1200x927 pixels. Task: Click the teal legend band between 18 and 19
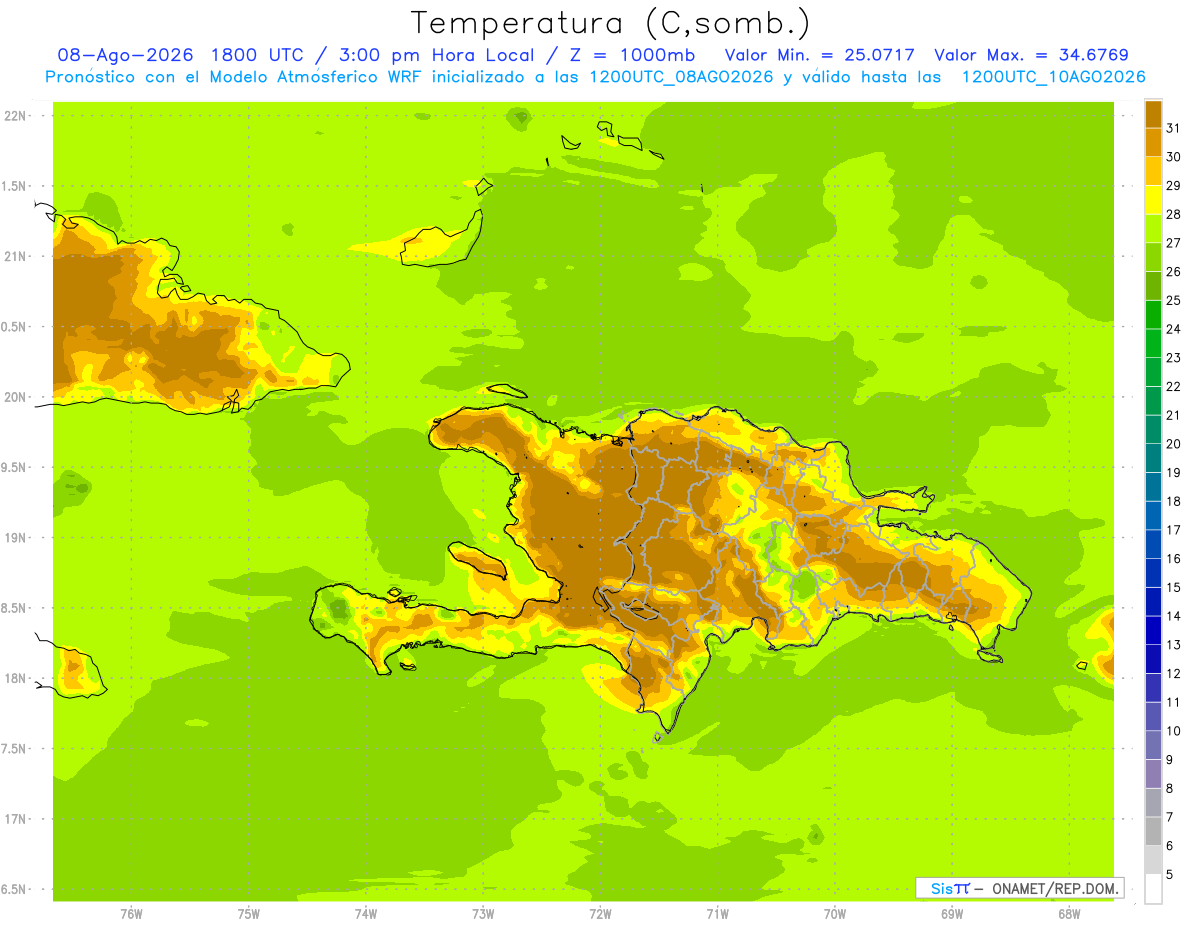(x=1153, y=487)
